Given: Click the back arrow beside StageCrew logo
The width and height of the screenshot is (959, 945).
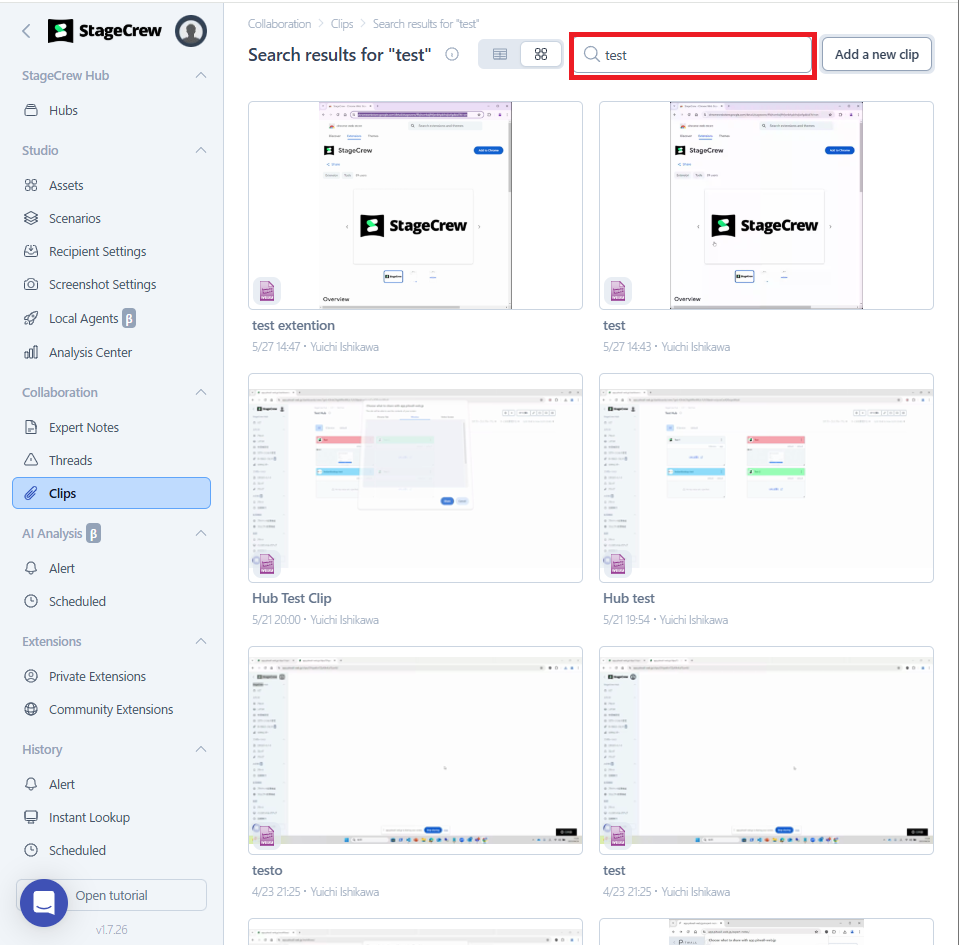Looking at the screenshot, I should (x=27, y=32).
